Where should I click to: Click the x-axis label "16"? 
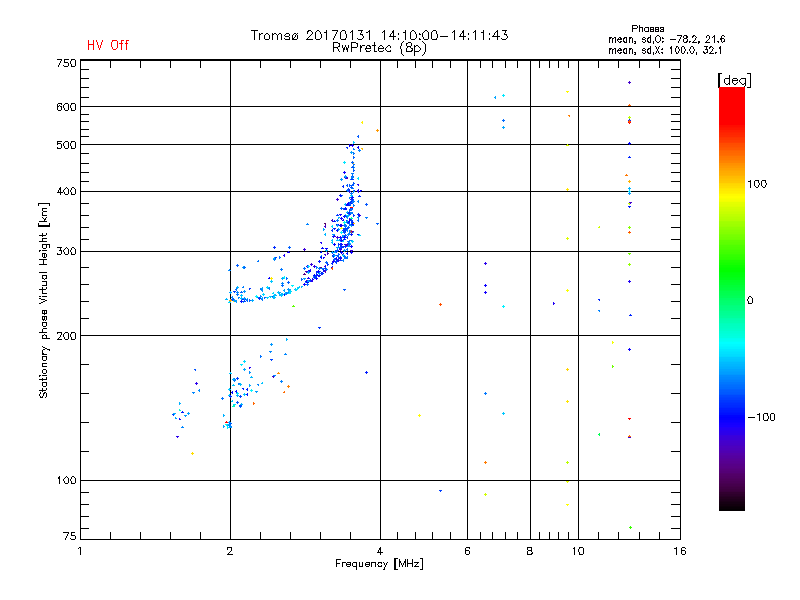coord(680,551)
